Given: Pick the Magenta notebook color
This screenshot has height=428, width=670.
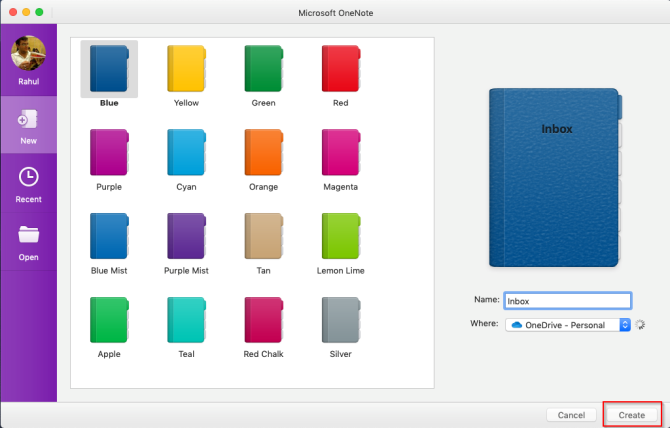Looking at the screenshot, I should pos(340,153).
